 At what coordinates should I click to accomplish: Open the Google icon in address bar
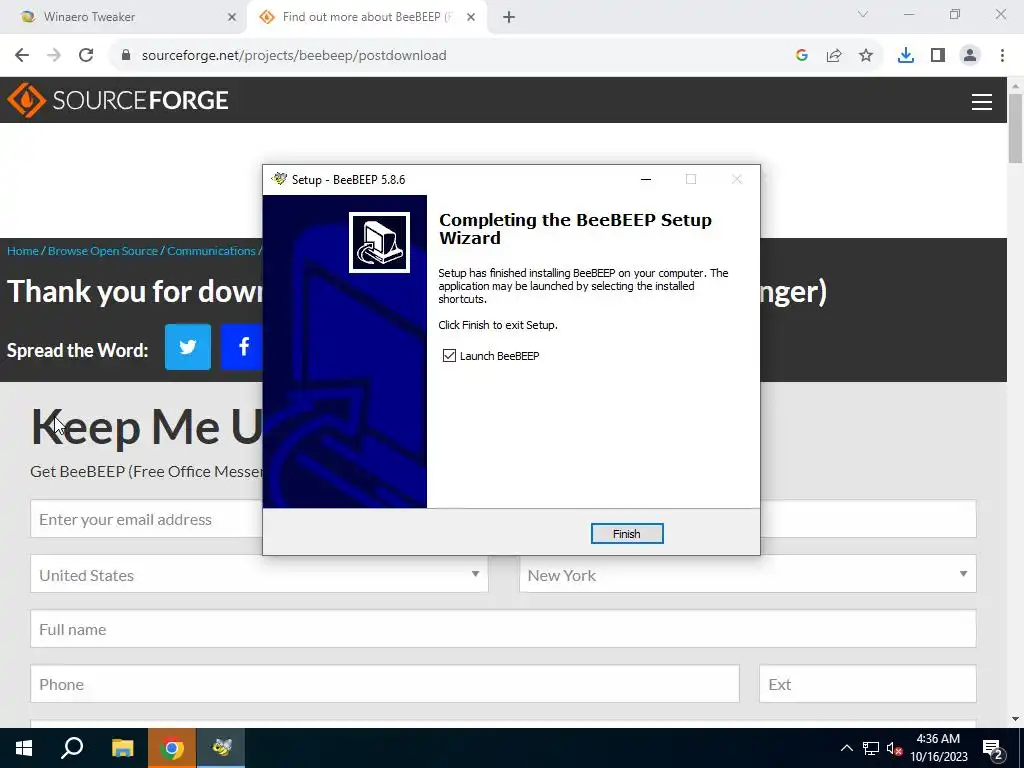tap(802, 56)
